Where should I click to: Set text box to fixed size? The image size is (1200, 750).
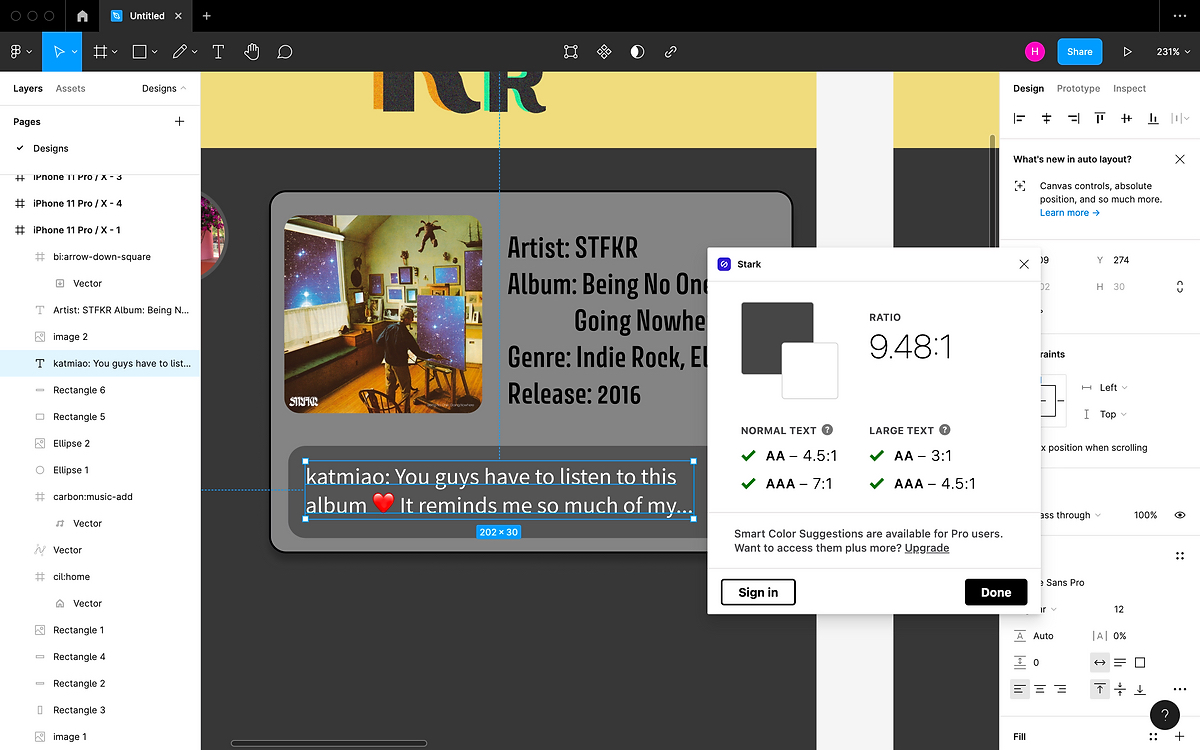1140,662
